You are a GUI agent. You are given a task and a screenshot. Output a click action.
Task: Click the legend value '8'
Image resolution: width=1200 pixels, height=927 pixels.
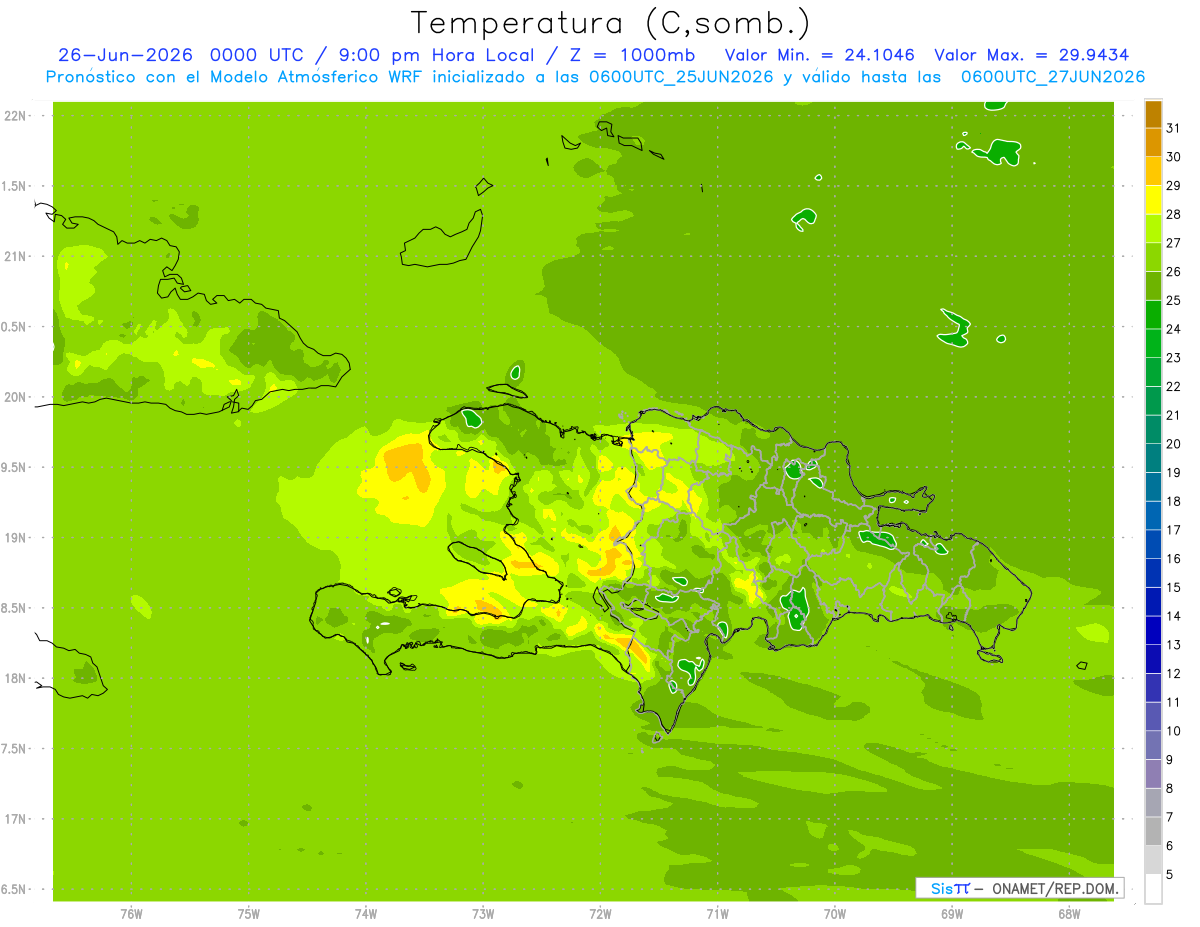click(1170, 789)
